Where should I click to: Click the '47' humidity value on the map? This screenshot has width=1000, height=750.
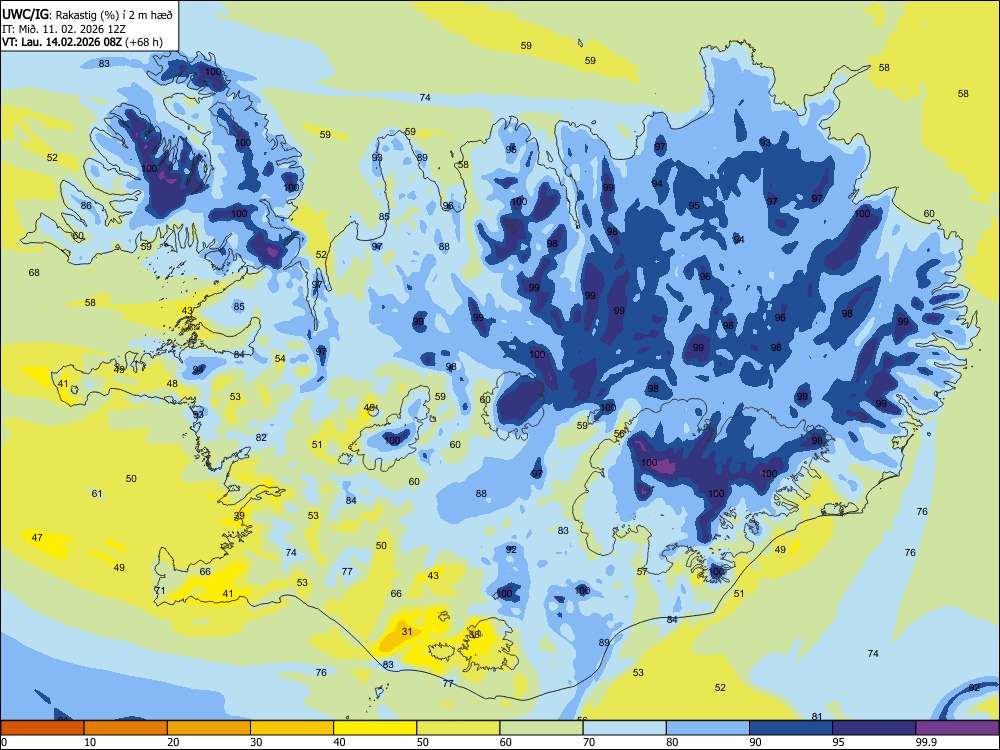(37, 538)
